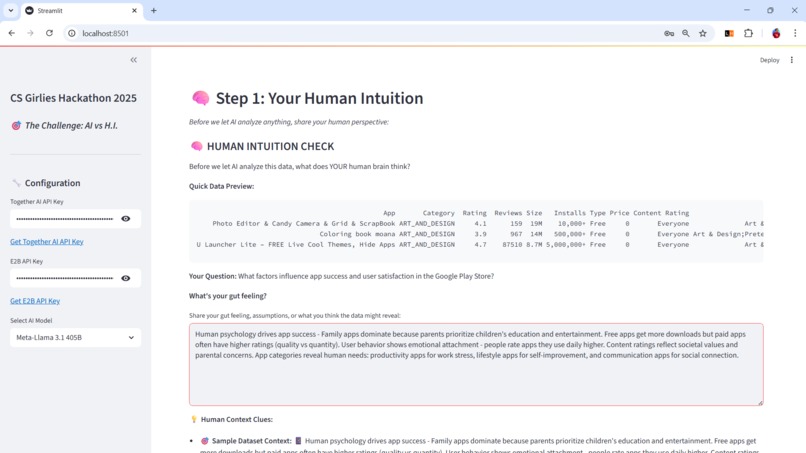Viewport: 806px width, 453px height.
Task: Open the password manager key icon
Action: 669,33
